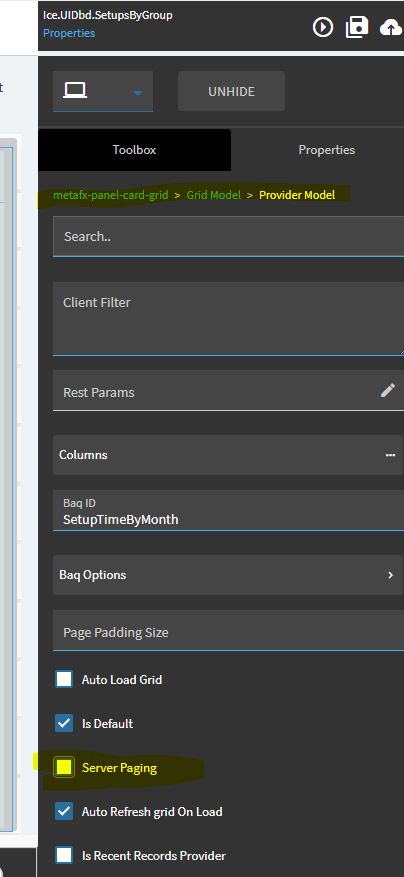Go to metafx-panel-card-grid breadcrumb
This screenshot has width=404, height=877.
point(110,195)
